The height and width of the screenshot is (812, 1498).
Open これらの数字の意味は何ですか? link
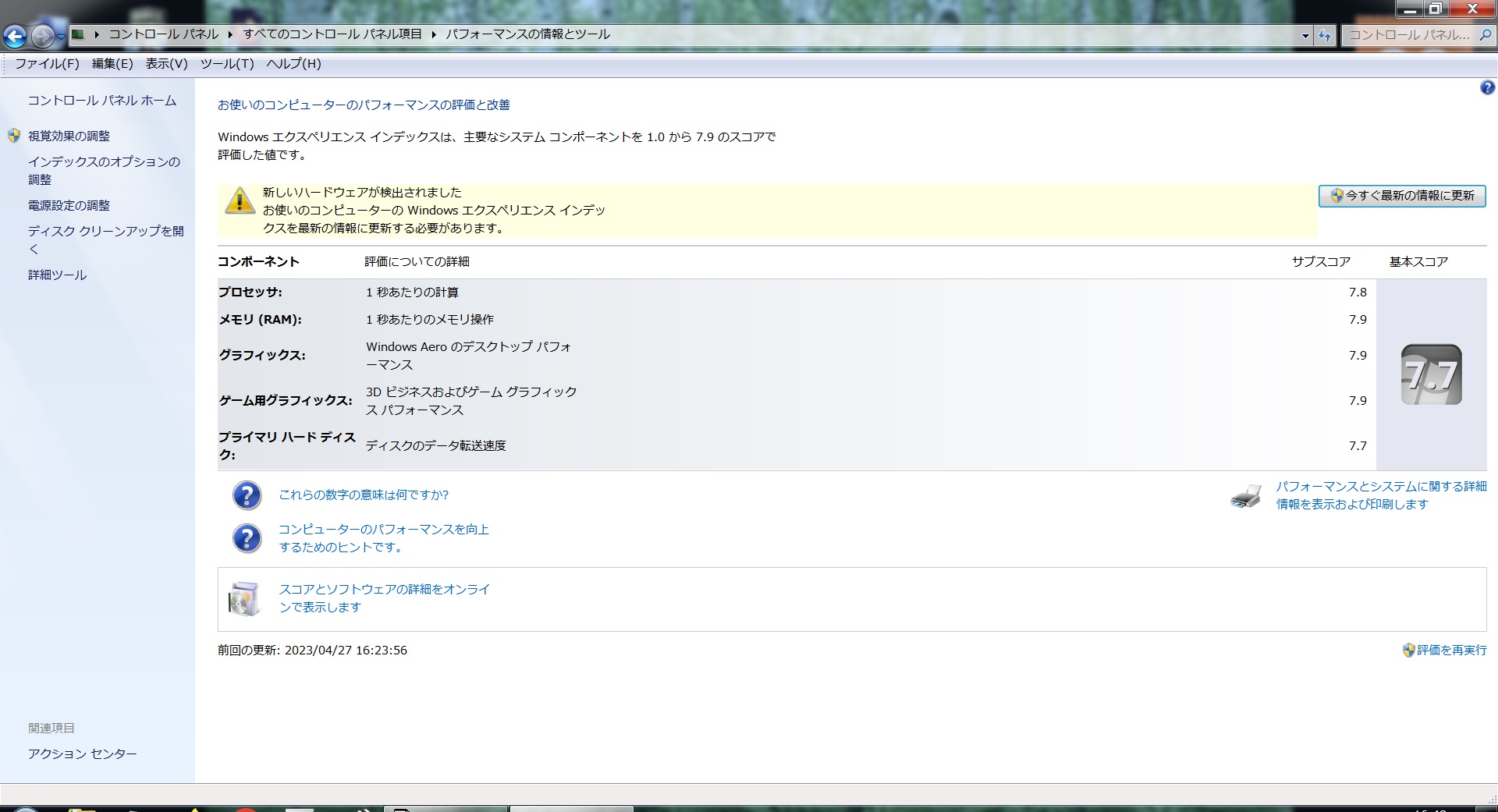[x=364, y=495]
